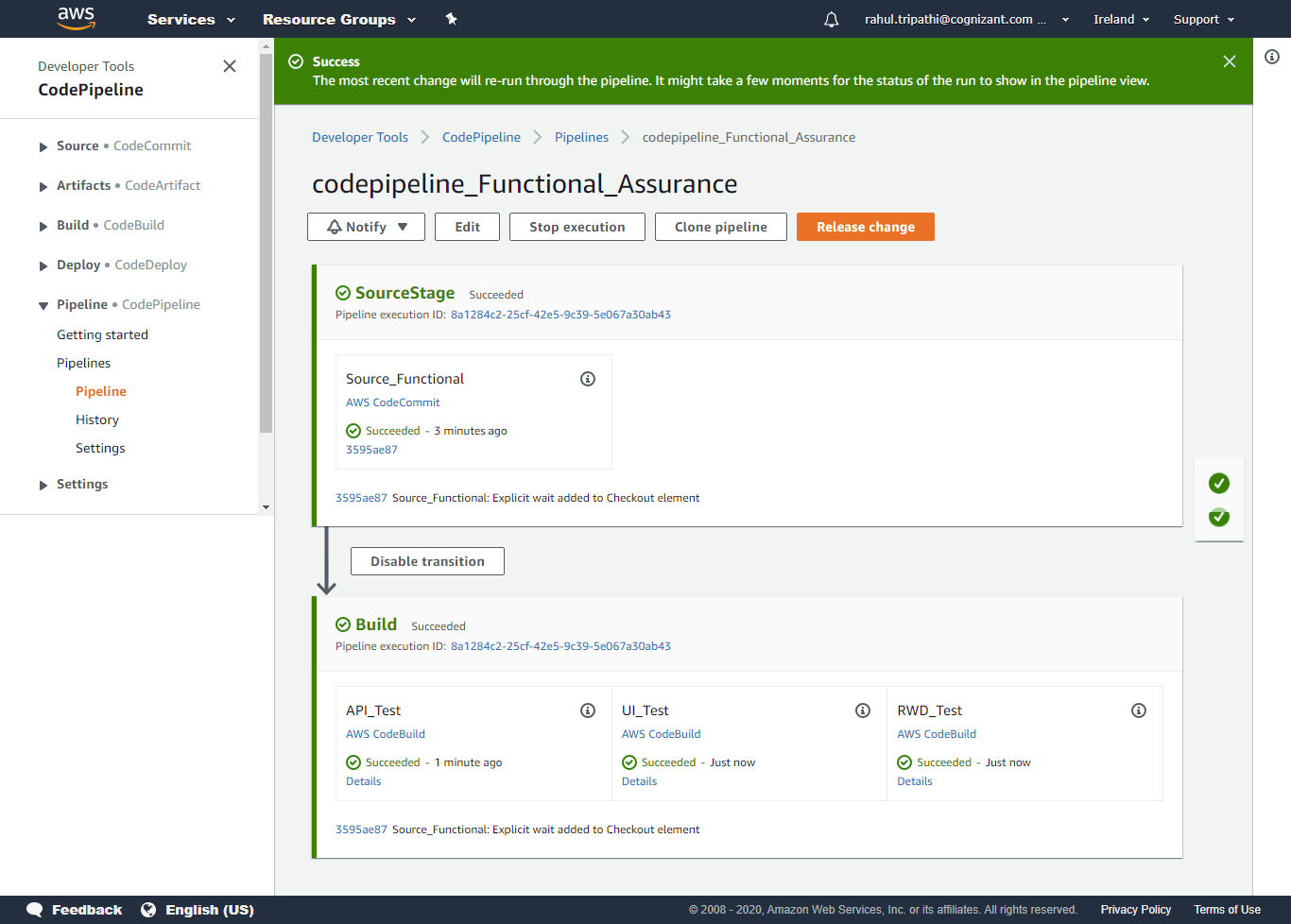This screenshot has height=924, width=1291.
Task: Show info for RWD_Test action
Action: pyautogui.click(x=1139, y=710)
